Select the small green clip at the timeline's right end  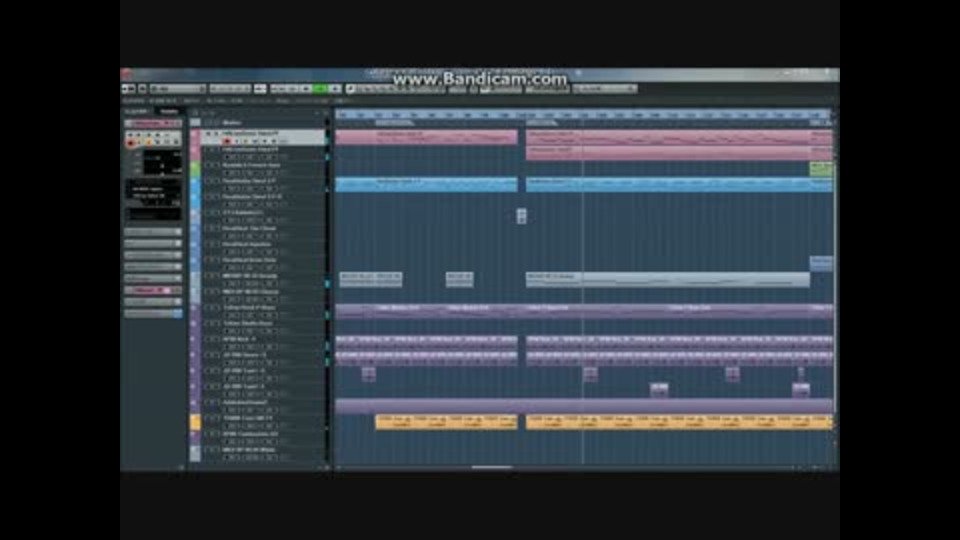pyautogui.click(x=821, y=168)
